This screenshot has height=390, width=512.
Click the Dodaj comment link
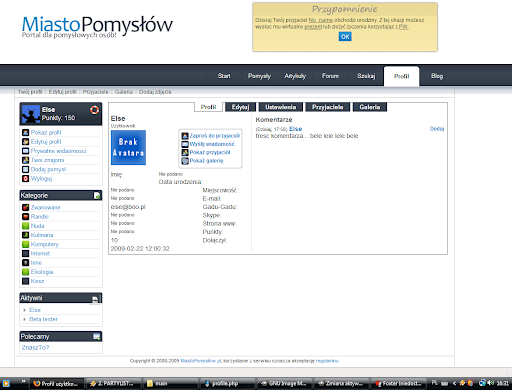[437, 129]
